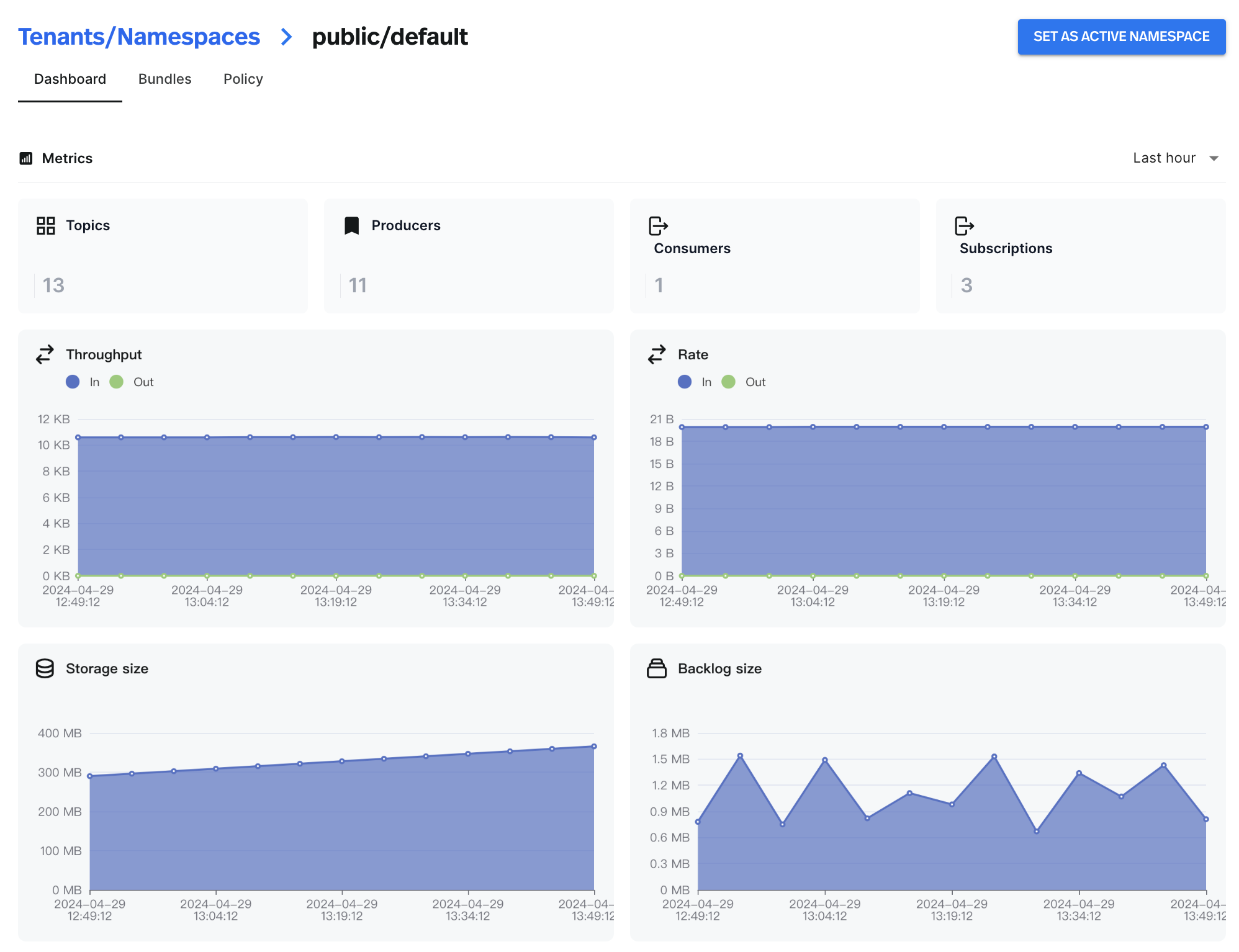Click the Storage size database icon

point(45,668)
